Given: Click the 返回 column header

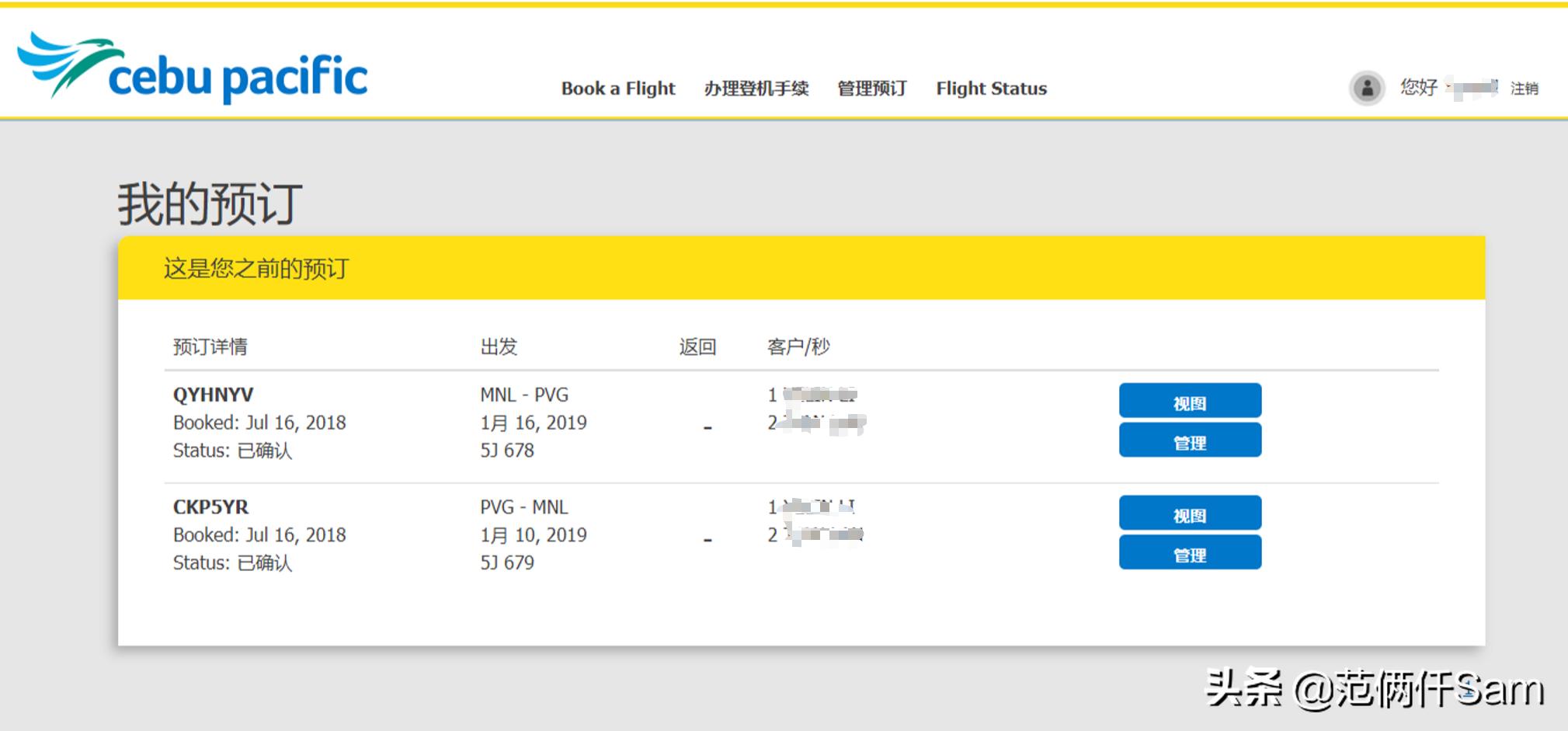Looking at the screenshot, I should pyautogui.click(x=697, y=346).
